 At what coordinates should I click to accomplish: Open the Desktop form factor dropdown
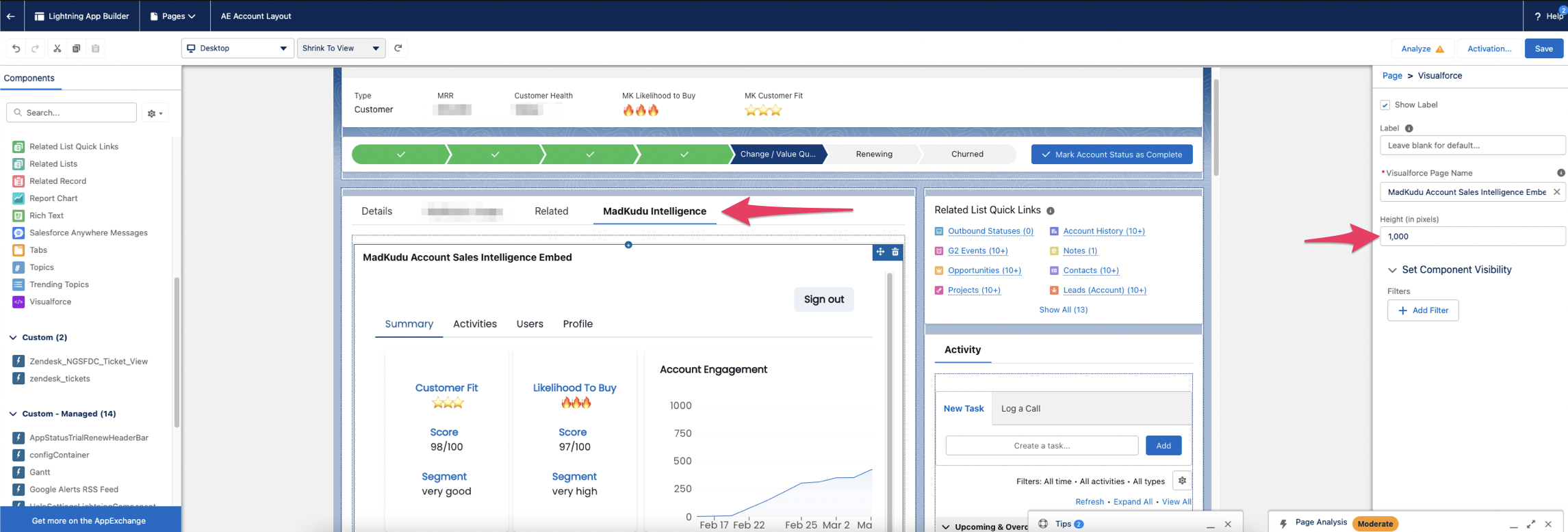click(x=237, y=48)
